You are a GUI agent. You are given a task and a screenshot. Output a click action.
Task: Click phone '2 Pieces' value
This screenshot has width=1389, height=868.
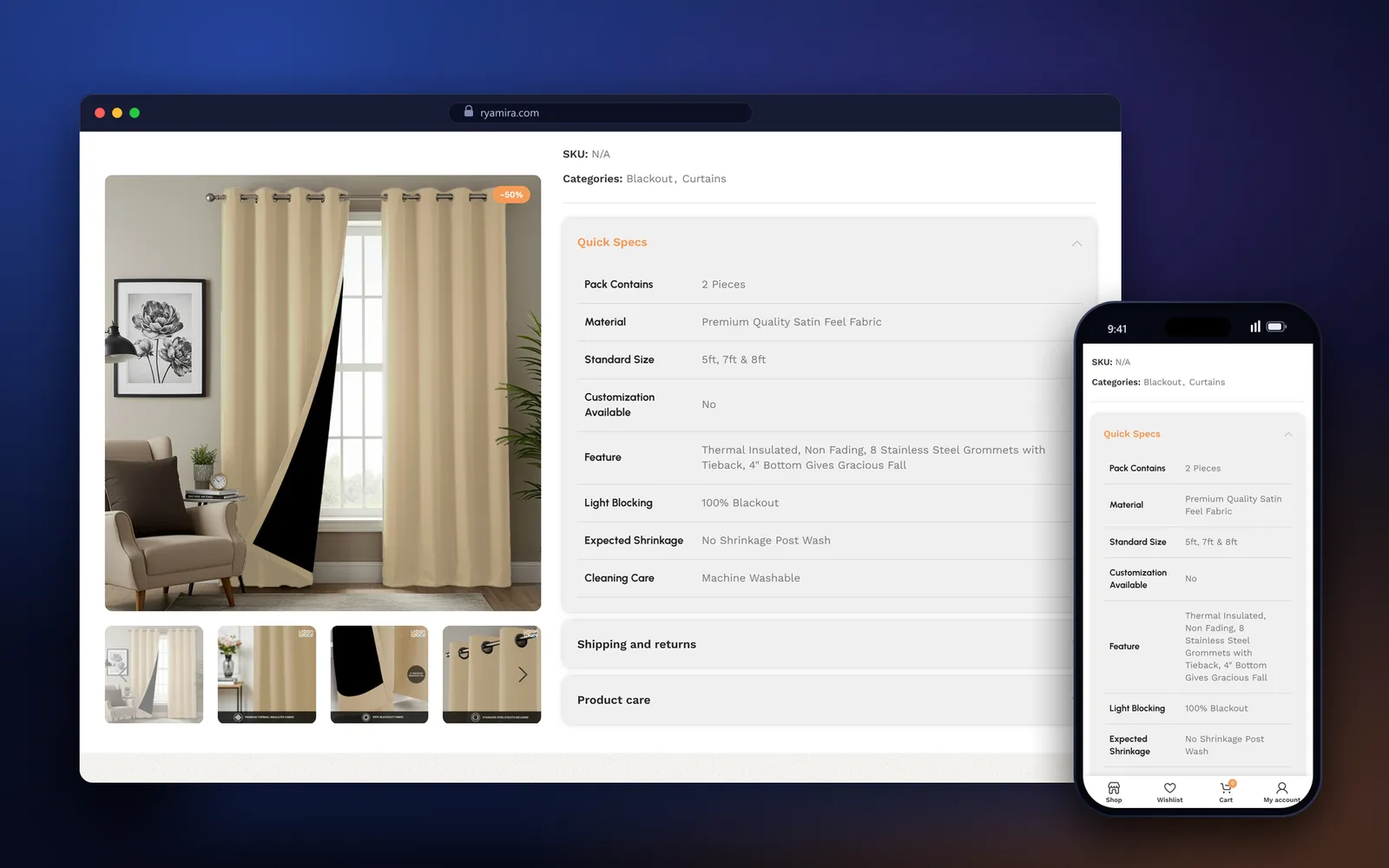pos(1203,468)
